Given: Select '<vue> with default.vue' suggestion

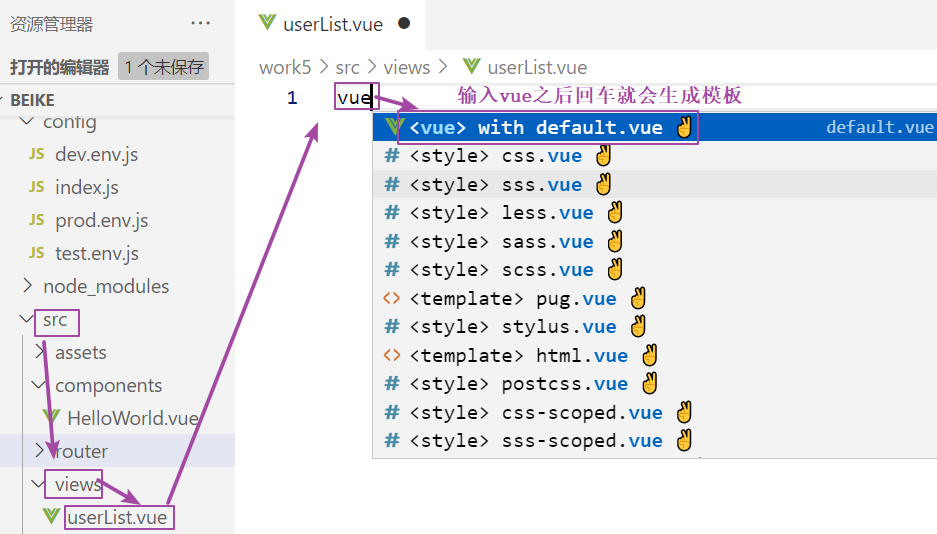Looking at the screenshot, I should (535, 128).
